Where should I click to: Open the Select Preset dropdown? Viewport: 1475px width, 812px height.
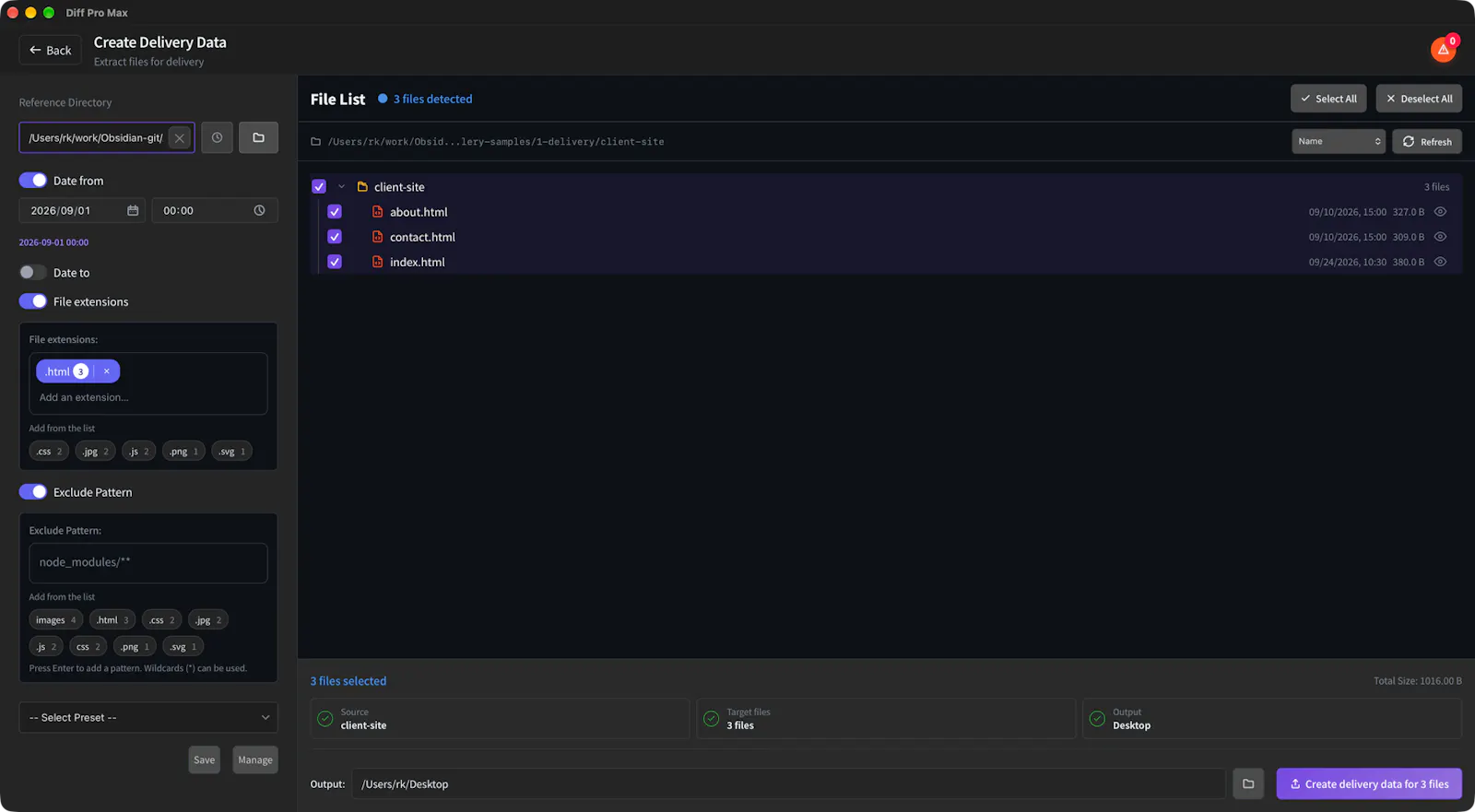click(x=148, y=718)
